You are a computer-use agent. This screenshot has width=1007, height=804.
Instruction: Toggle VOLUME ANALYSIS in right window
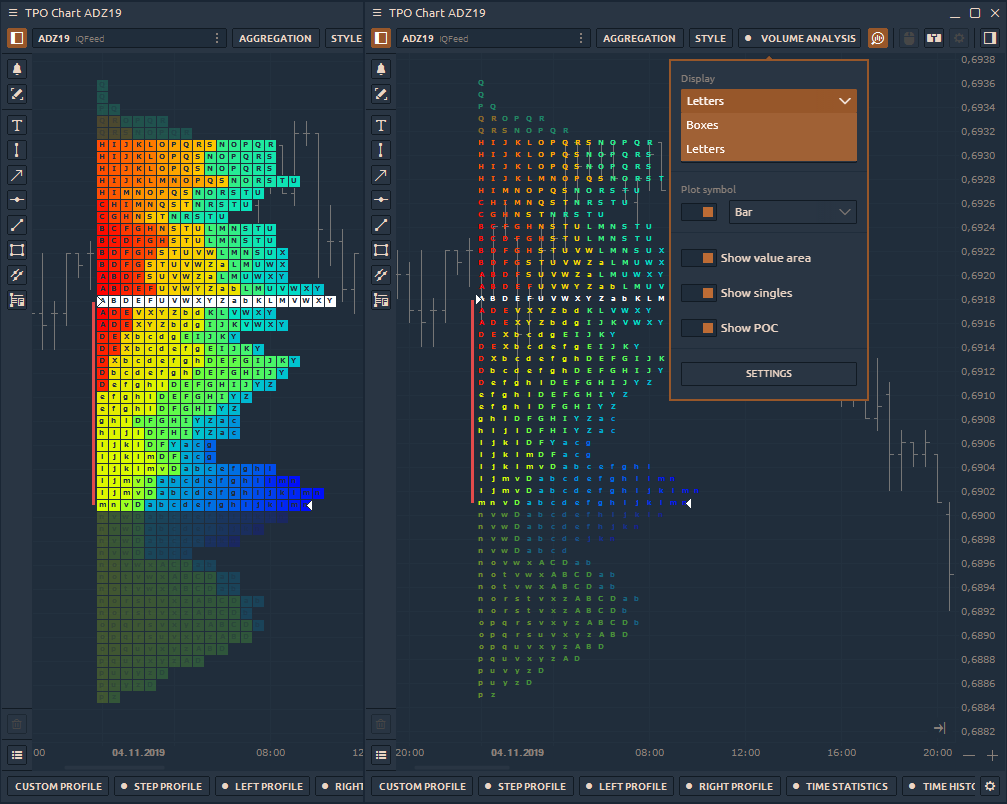pos(800,39)
